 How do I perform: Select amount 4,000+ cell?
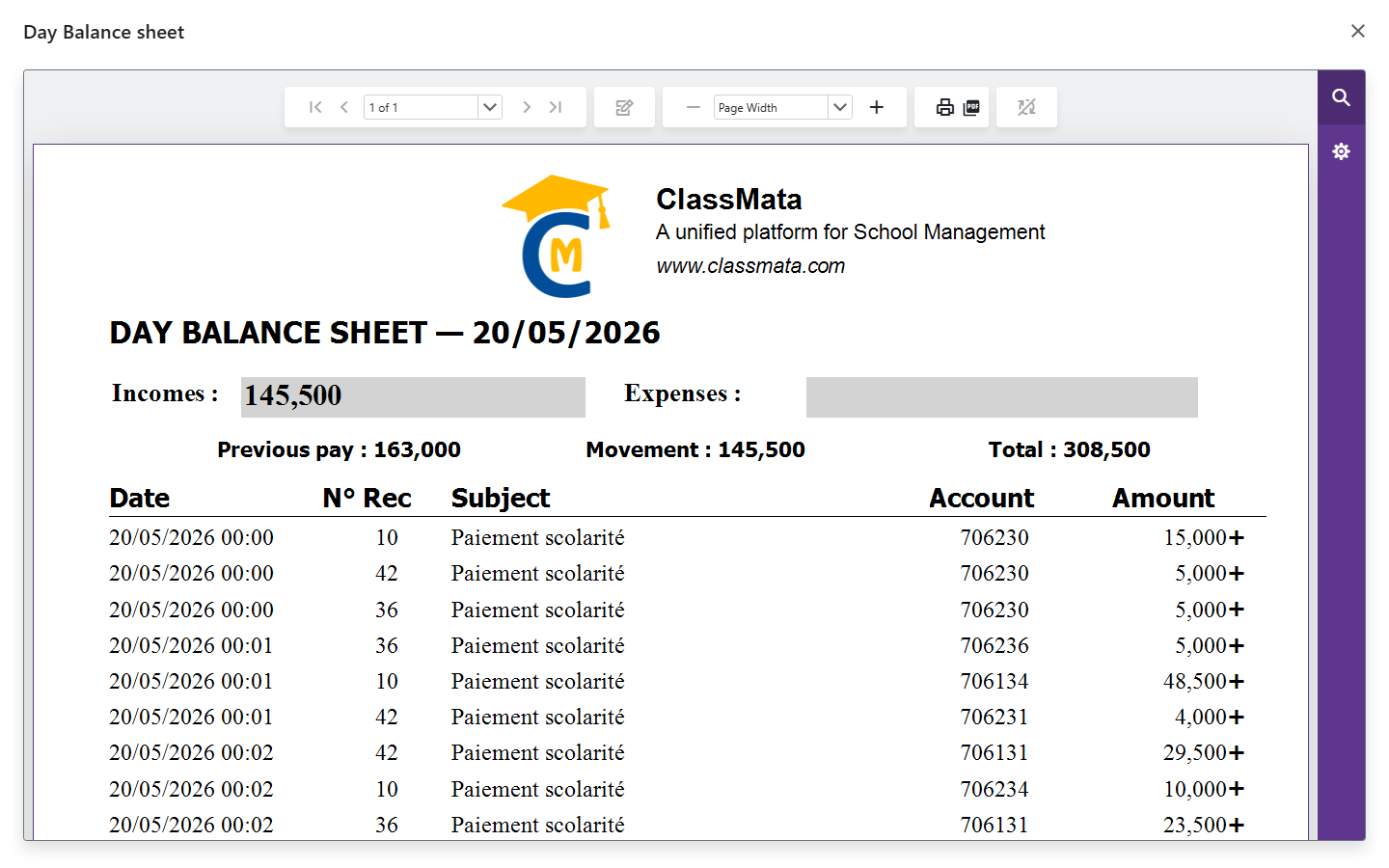tap(1210, 717)
